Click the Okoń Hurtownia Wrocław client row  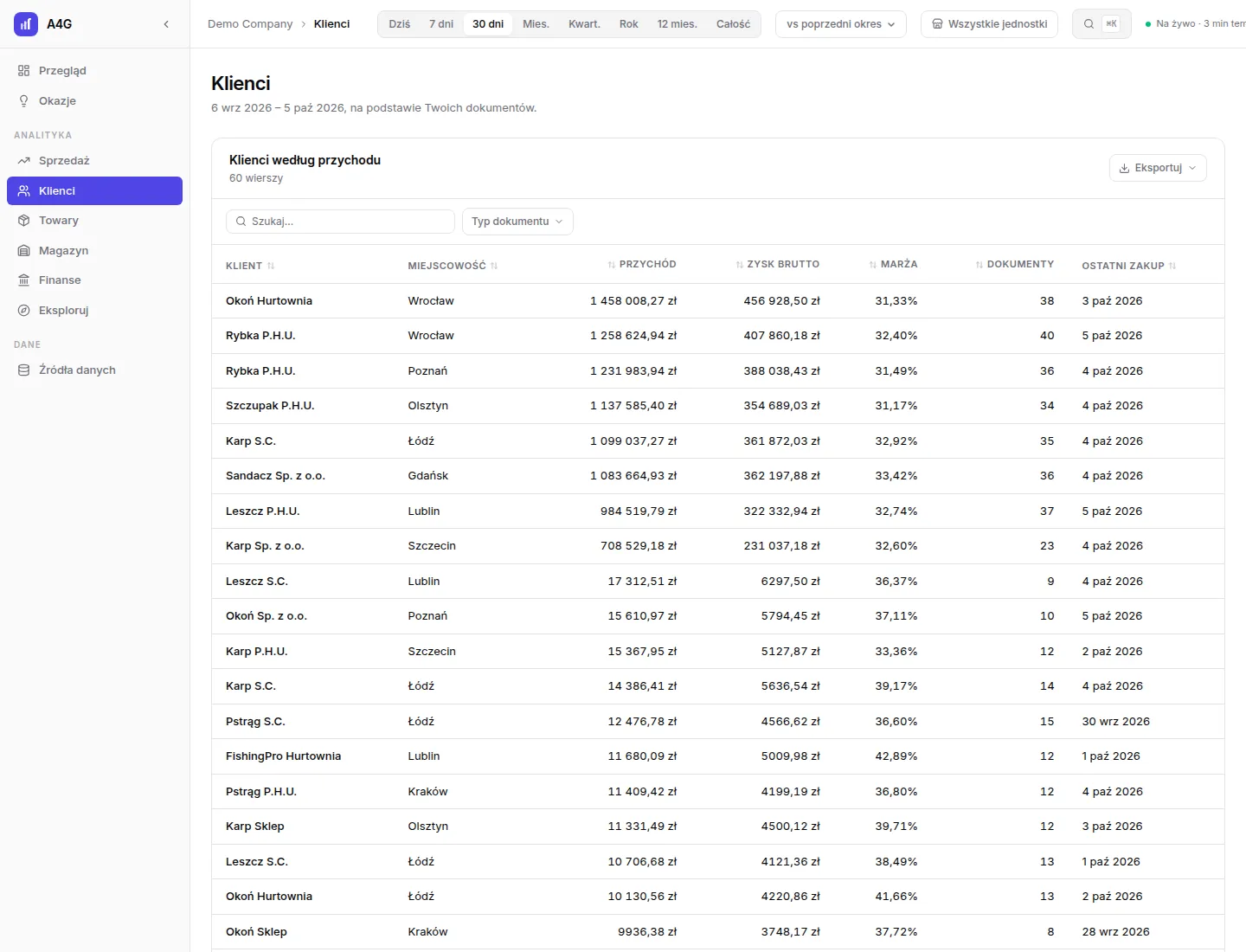point(718,301)
